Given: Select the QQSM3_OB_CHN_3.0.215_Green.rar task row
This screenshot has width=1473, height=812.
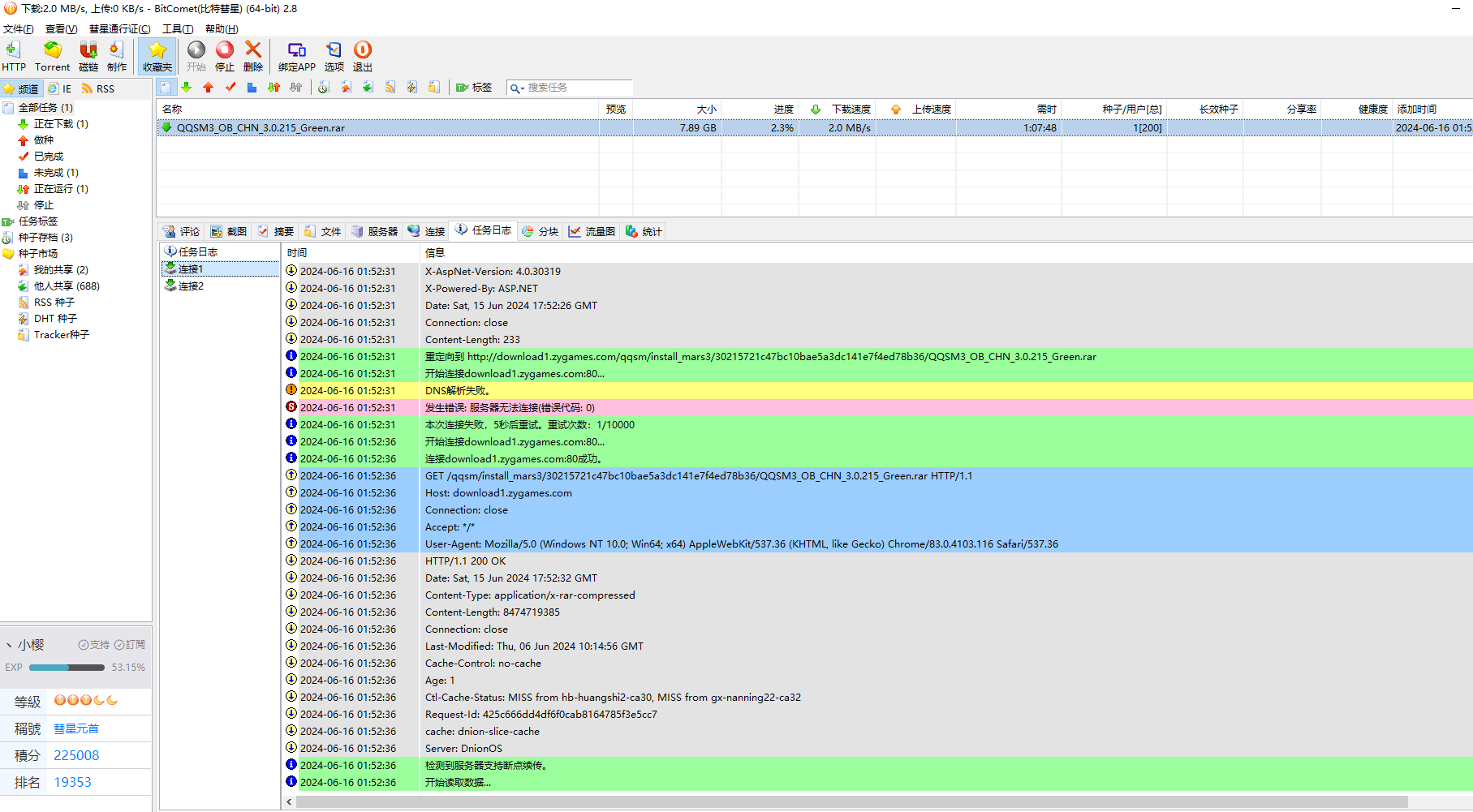Looking at the screenshot, I should pyautogui.click(x=814, y=127).
